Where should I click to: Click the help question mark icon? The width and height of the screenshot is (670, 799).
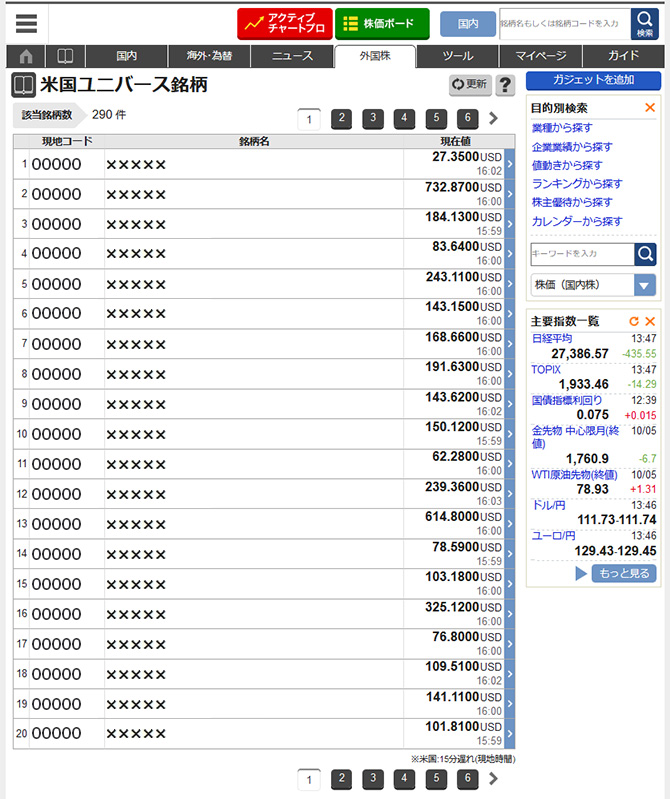(506, 85)
